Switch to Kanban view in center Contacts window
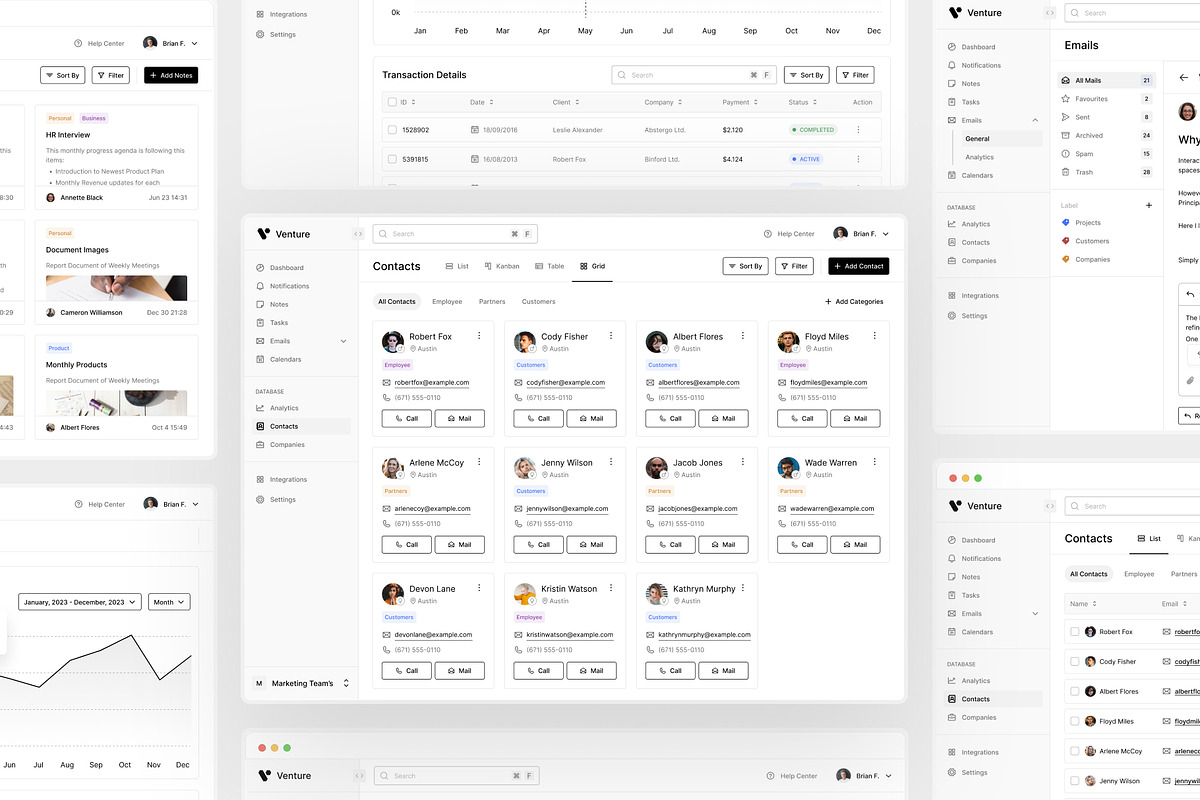 click(x=502, y=266)
